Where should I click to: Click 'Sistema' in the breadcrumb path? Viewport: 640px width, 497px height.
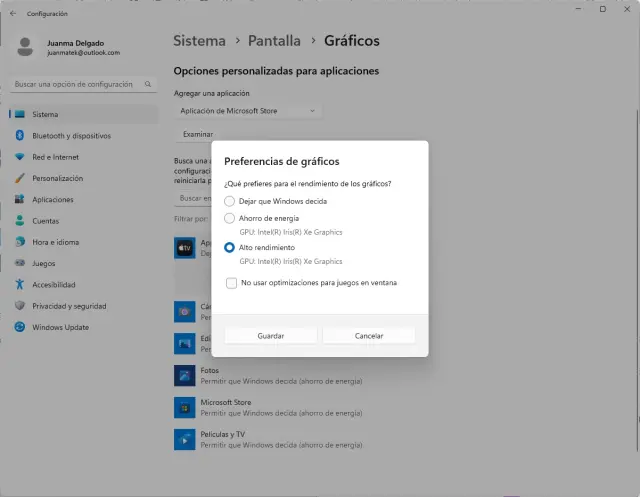(199, 41)
